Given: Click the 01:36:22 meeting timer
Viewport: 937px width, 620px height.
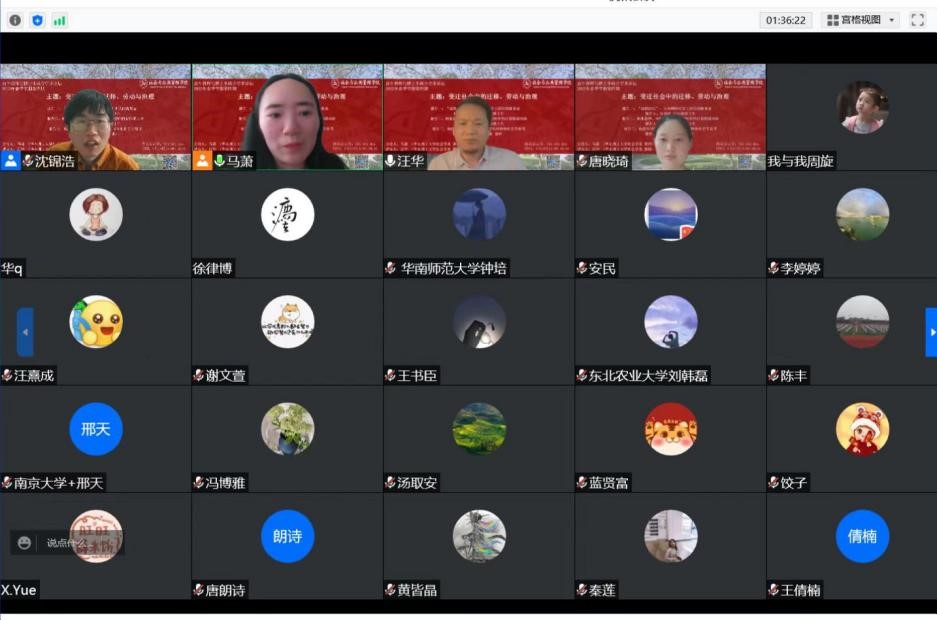Looking at the screenshot, I should point(786,20).
